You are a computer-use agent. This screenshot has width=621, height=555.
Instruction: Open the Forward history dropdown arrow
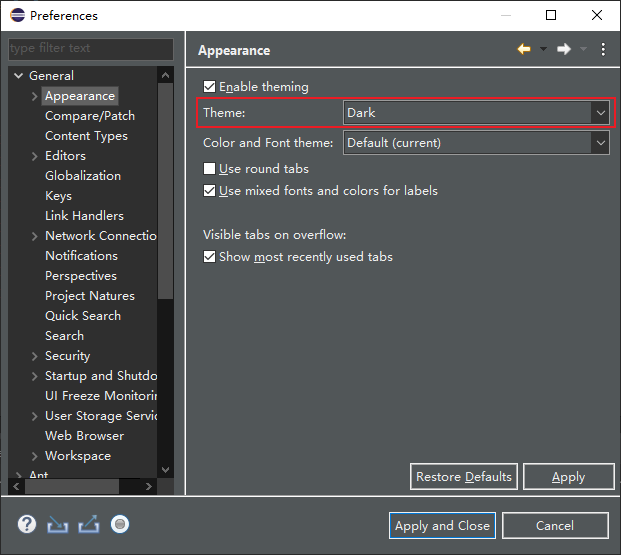click(x=583, y=49)
